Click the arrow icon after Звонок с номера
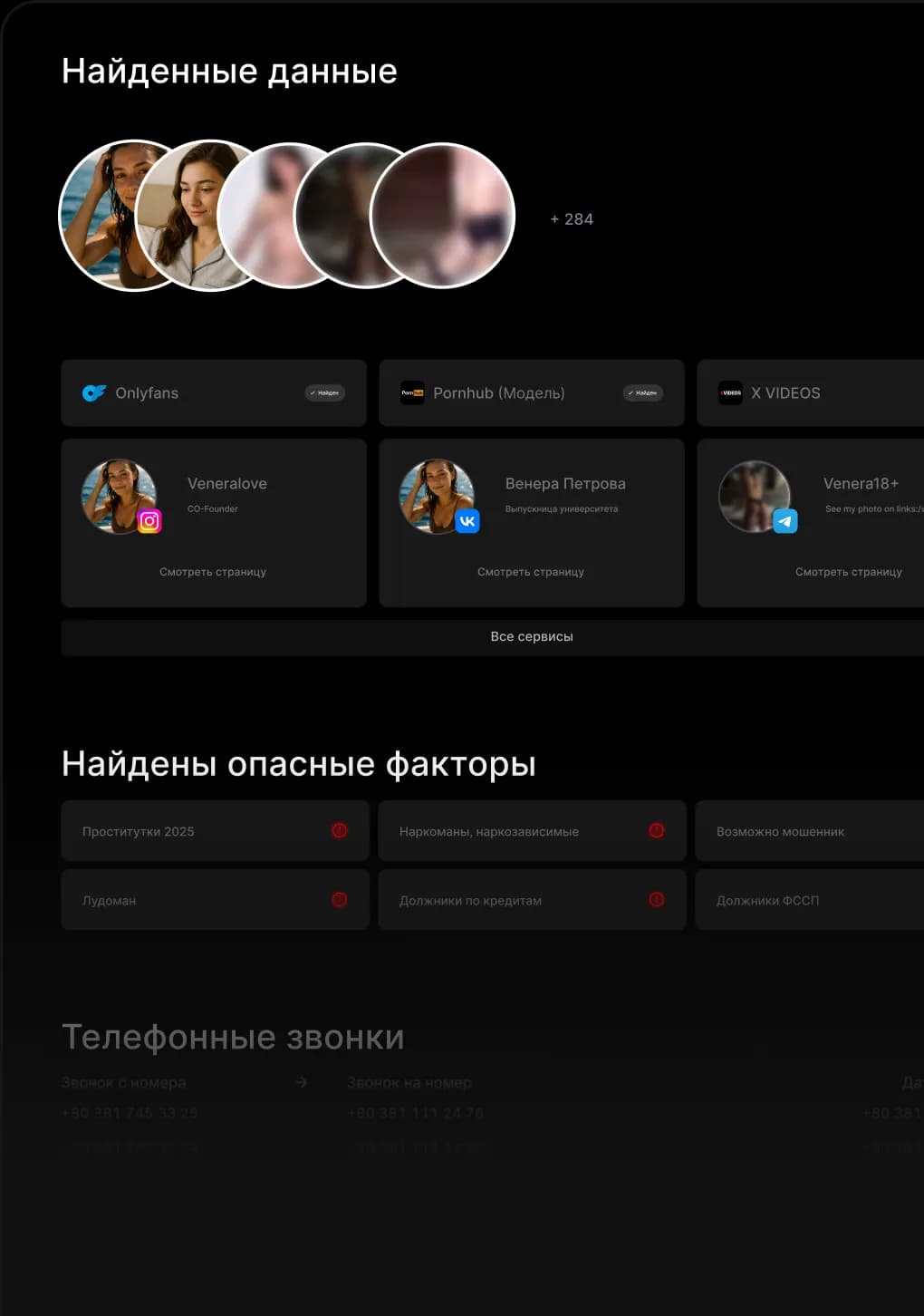 tap(302, 1082)
